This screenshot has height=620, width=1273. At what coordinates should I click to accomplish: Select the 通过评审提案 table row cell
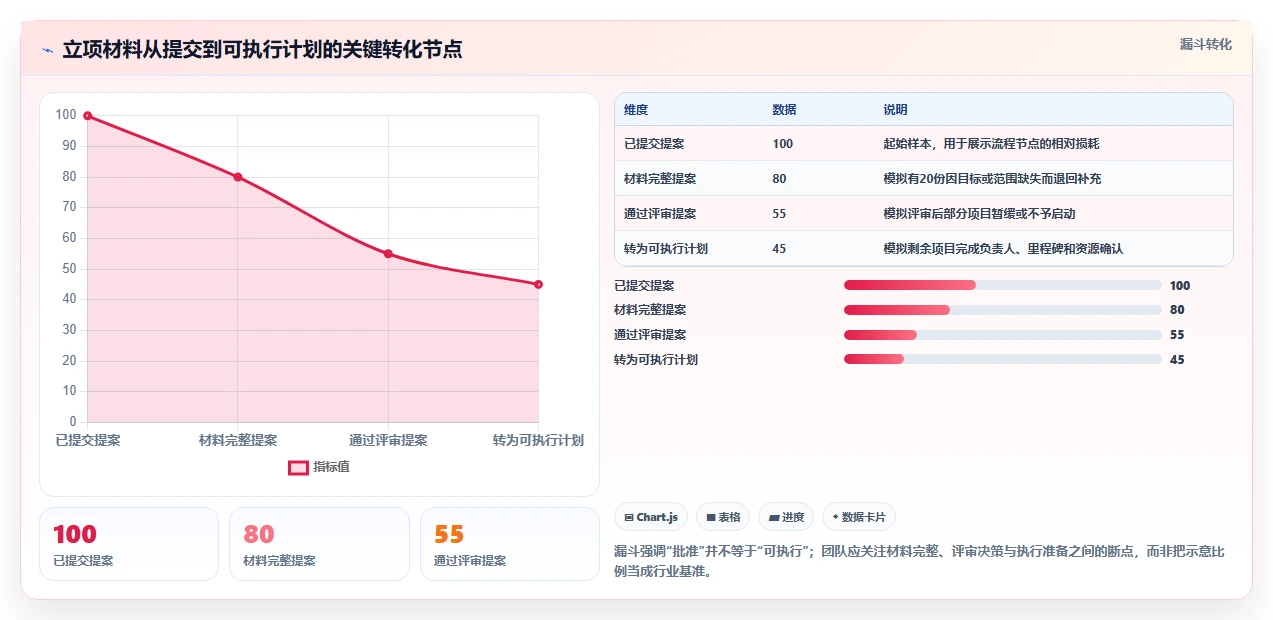pos(660,214)
